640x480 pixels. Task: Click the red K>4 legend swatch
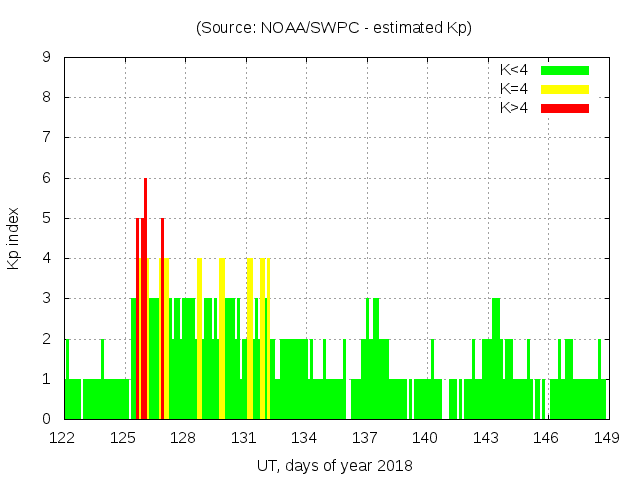tap(565, 108)
